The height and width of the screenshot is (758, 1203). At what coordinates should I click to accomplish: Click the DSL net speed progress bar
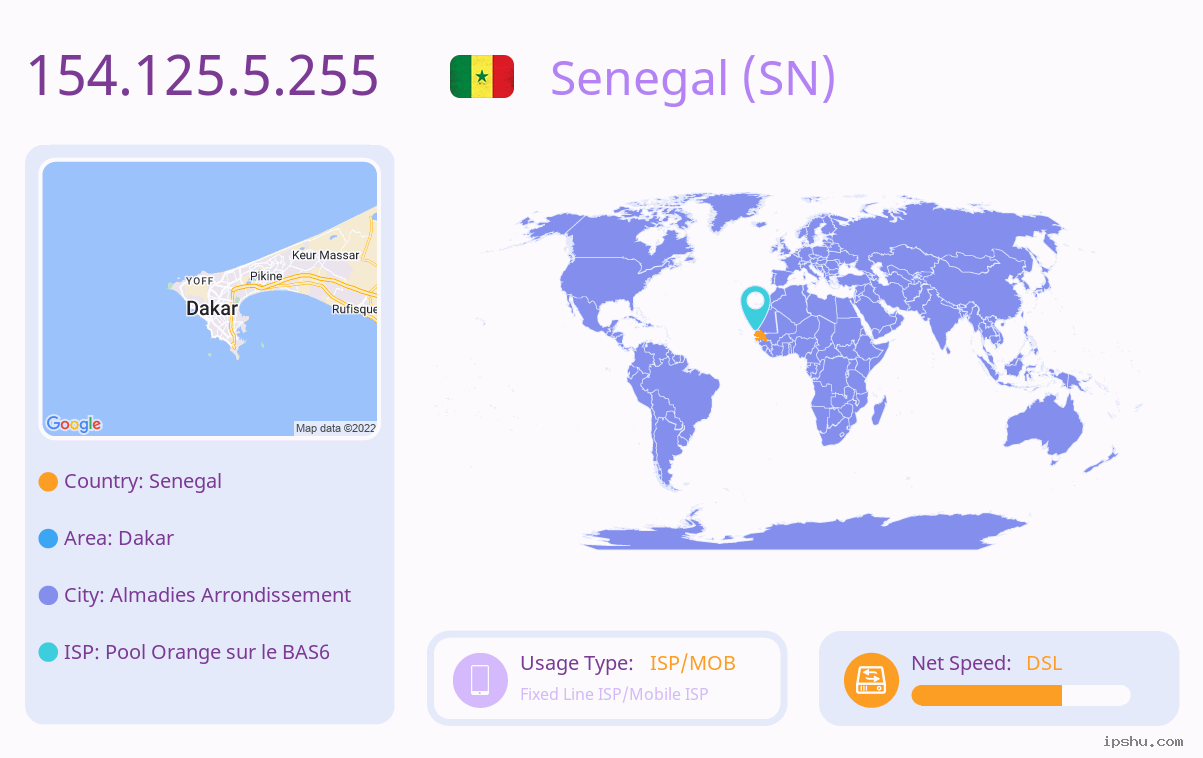click(1021, 695)
